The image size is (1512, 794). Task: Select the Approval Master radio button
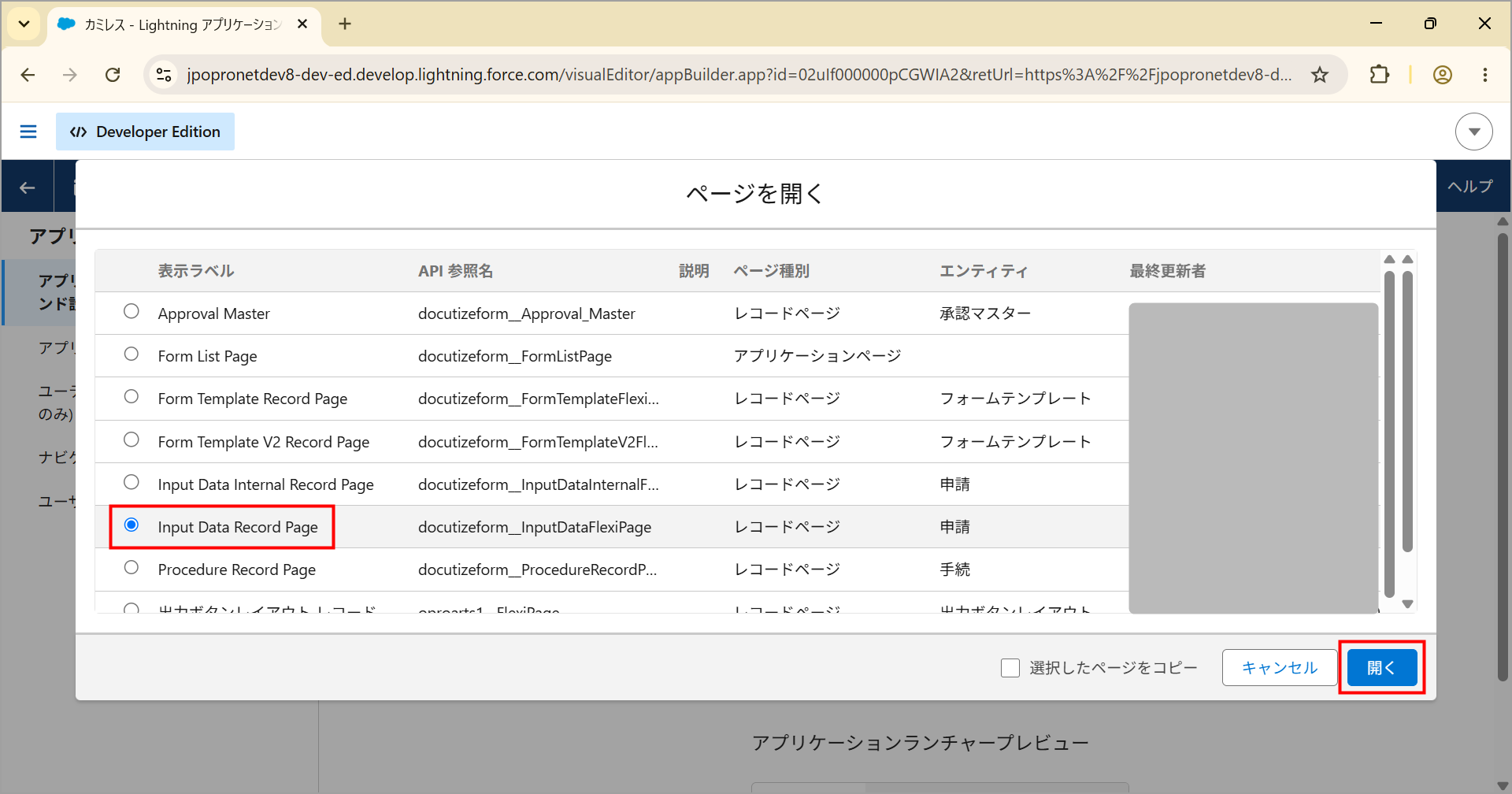[132, 311]
